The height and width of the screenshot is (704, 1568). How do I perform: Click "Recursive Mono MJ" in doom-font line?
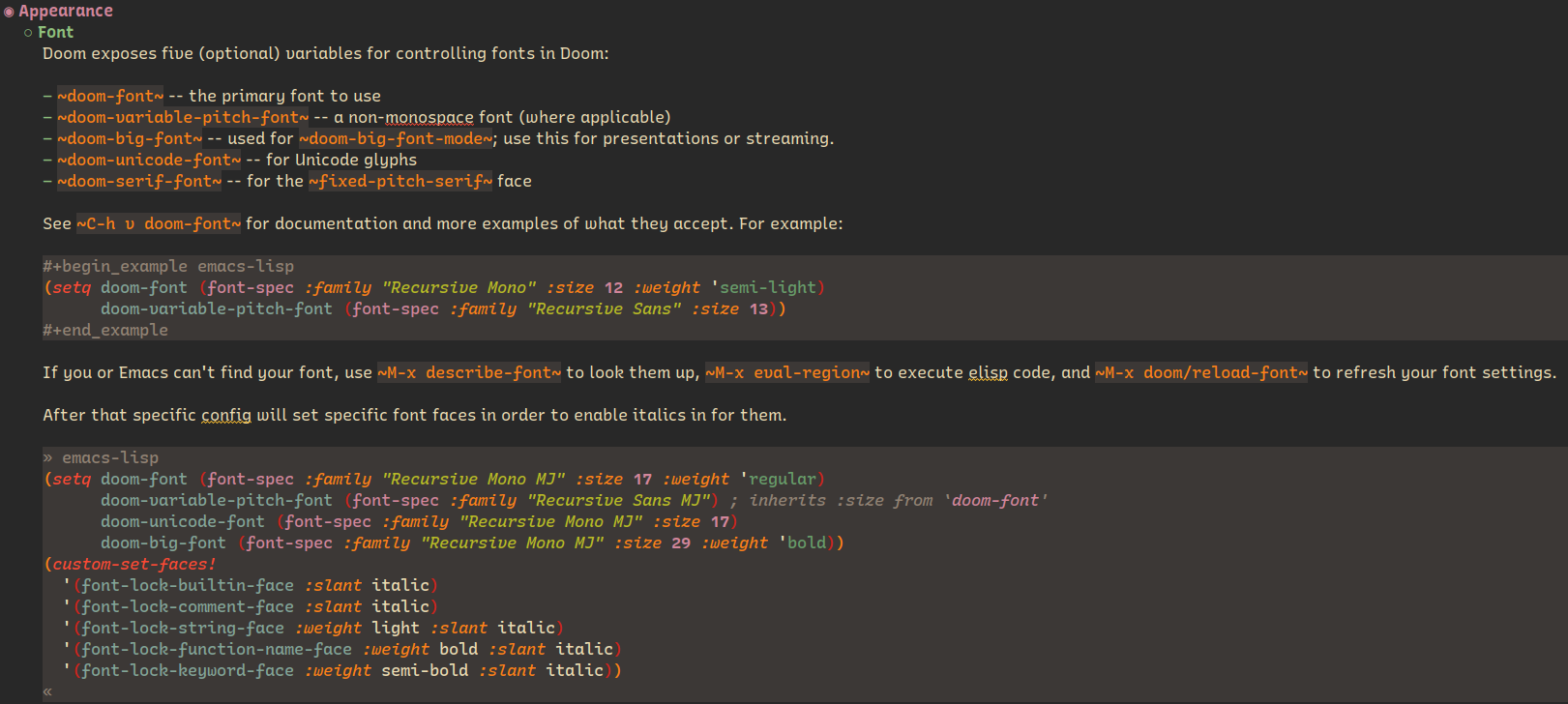point(474,479)
